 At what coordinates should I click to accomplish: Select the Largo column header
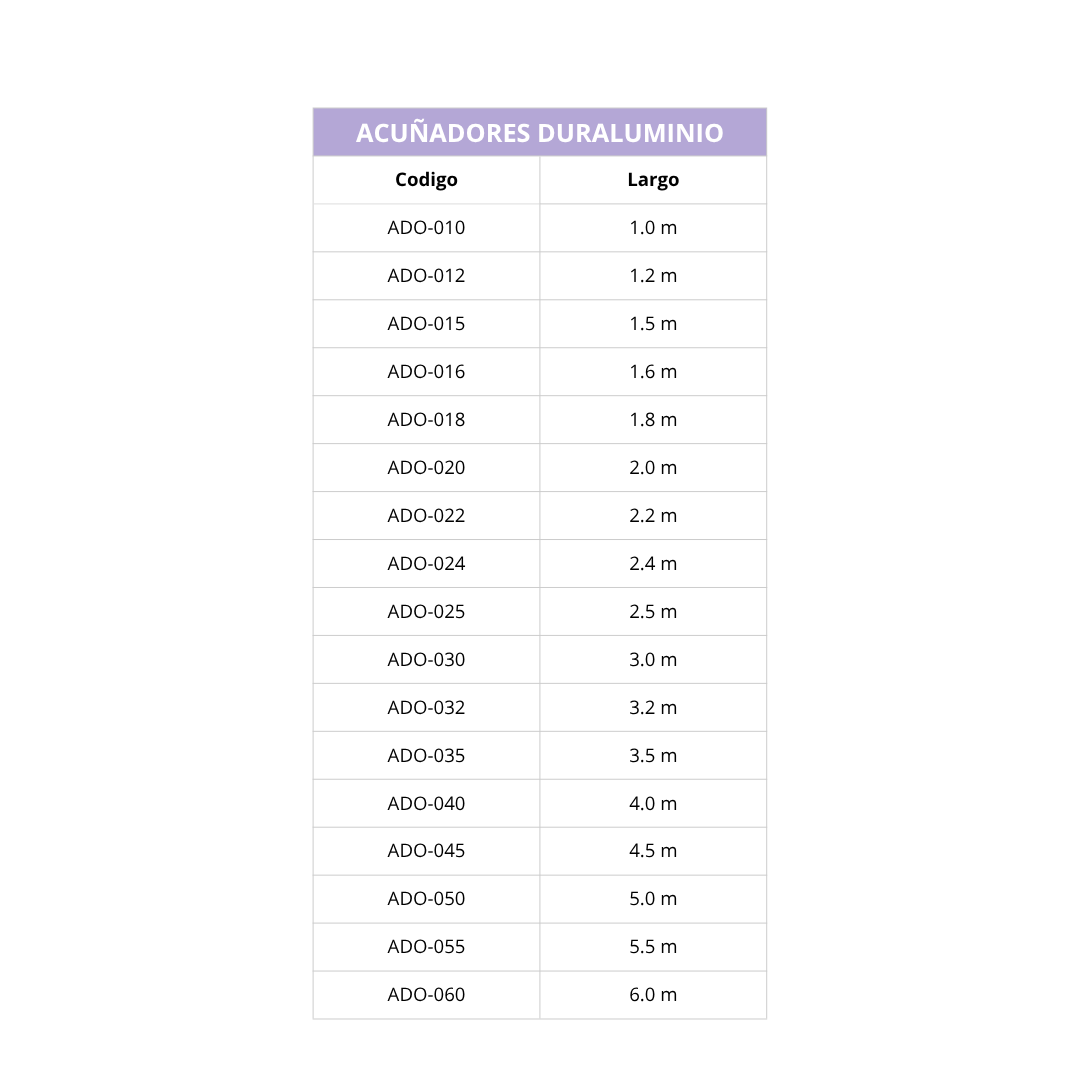coord(653,180)
